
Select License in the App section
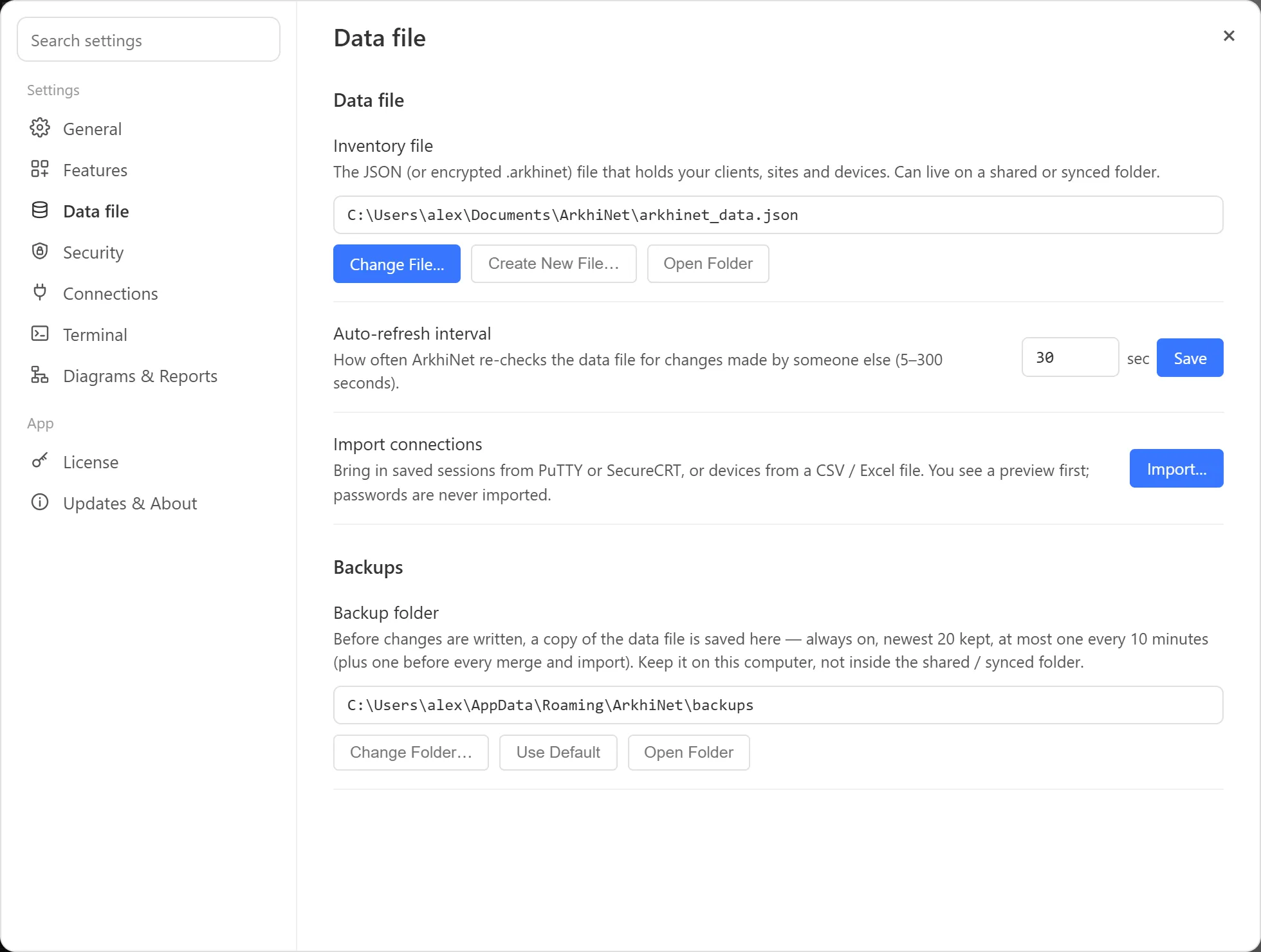click(149, 462)
